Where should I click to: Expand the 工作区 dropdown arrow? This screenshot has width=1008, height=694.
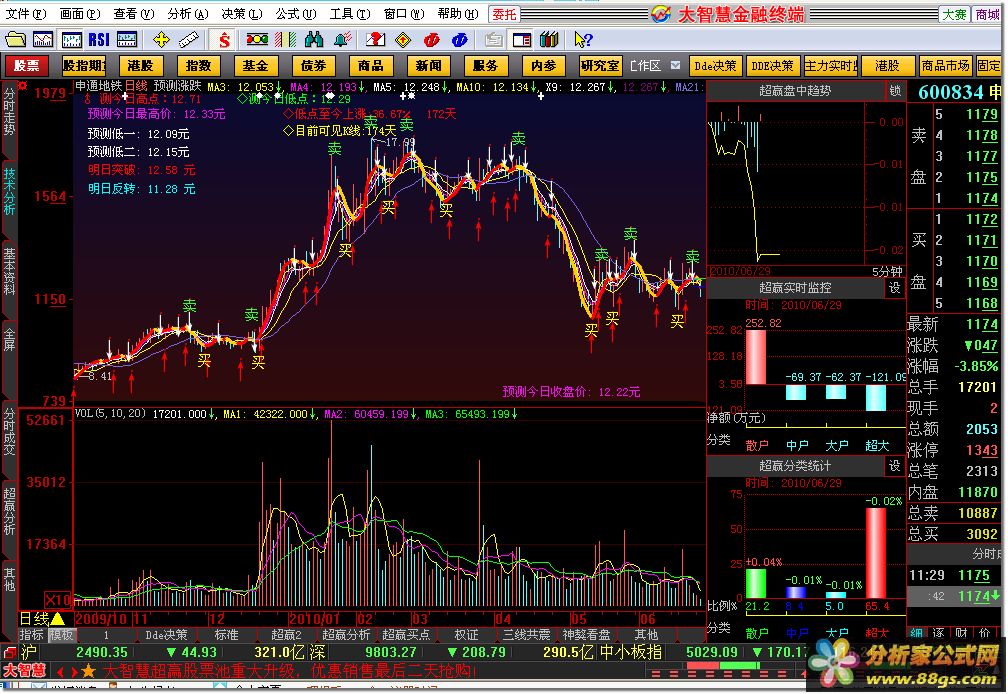pyautogui.click(x=675, y=65)
